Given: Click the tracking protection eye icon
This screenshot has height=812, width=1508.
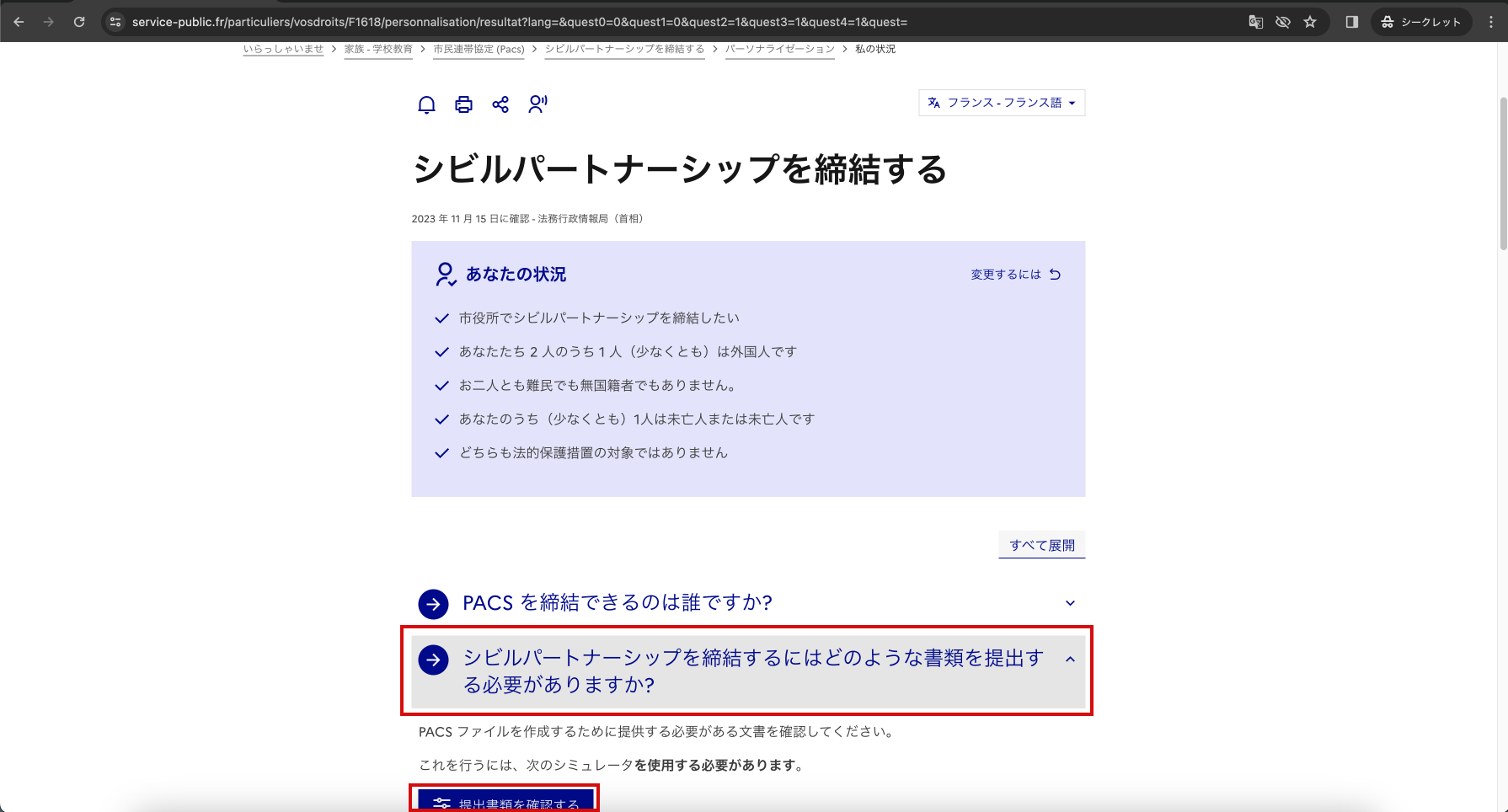Looking at the screenshot, I should coord(1282,22).
